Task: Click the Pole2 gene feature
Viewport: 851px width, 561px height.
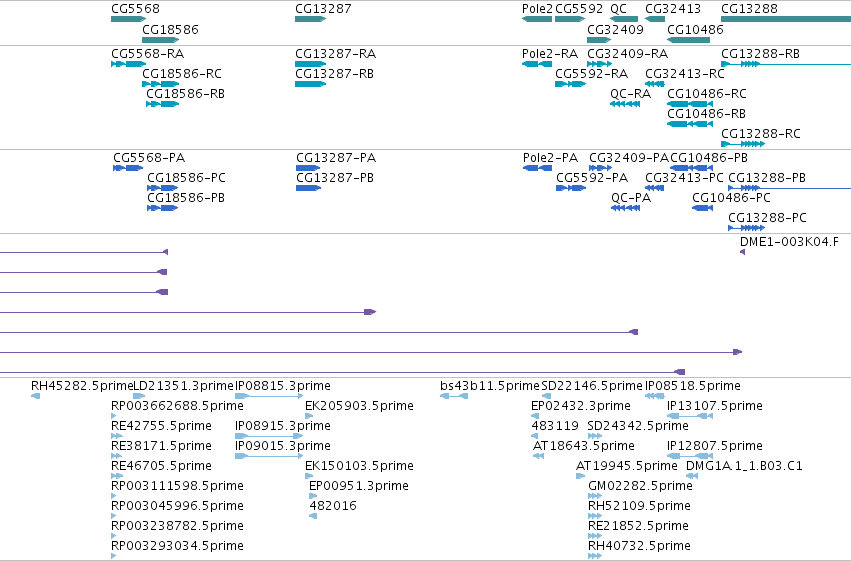Action: point(537,19)
